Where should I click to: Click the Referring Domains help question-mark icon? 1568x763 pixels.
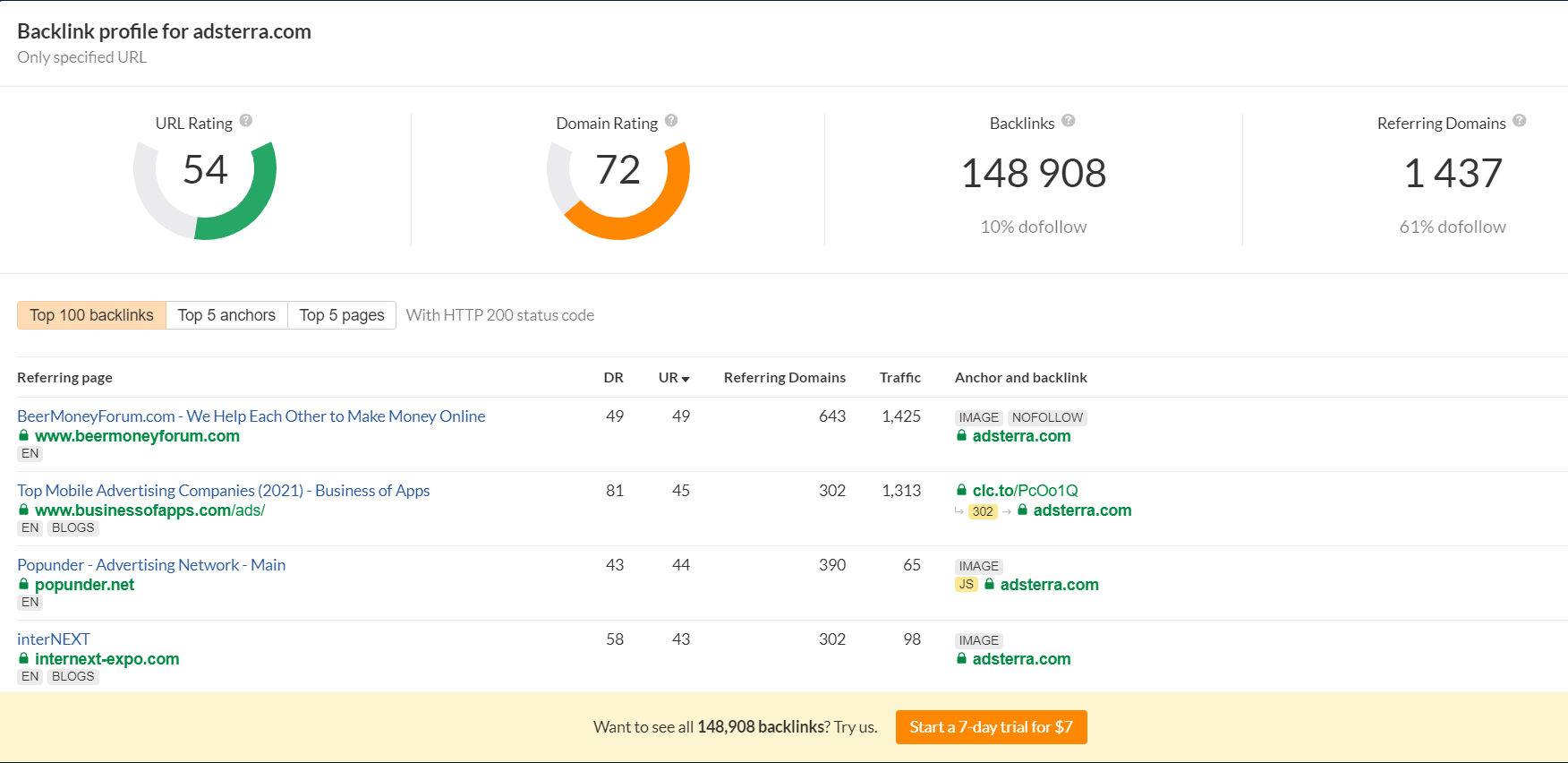pos(1520,121)
